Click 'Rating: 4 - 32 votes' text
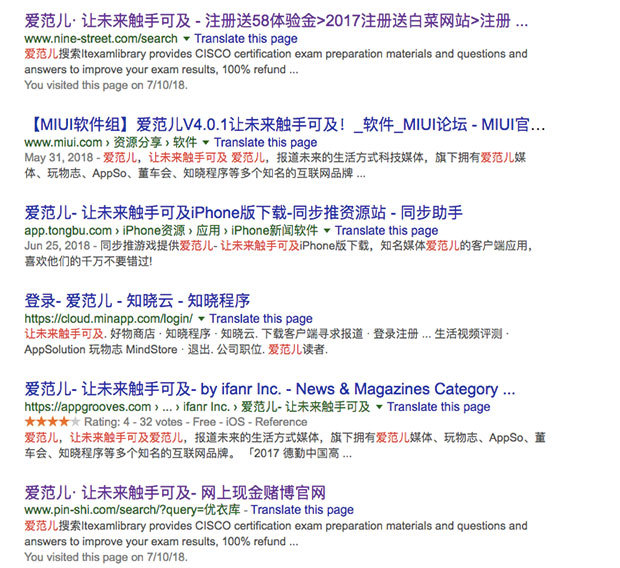The width and height of the screenshot is (620, 568). [133, 422]
